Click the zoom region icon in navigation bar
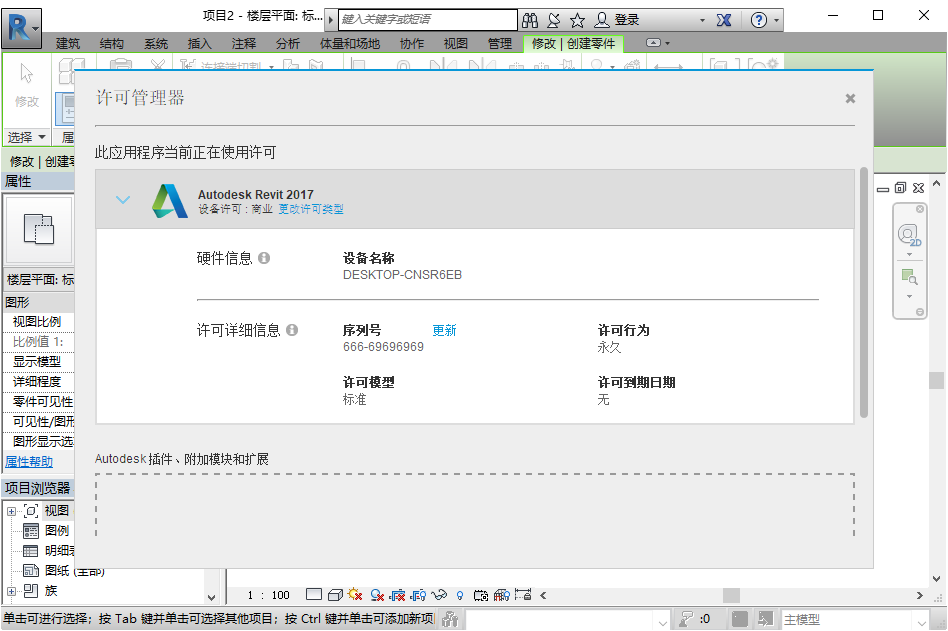 909,277
